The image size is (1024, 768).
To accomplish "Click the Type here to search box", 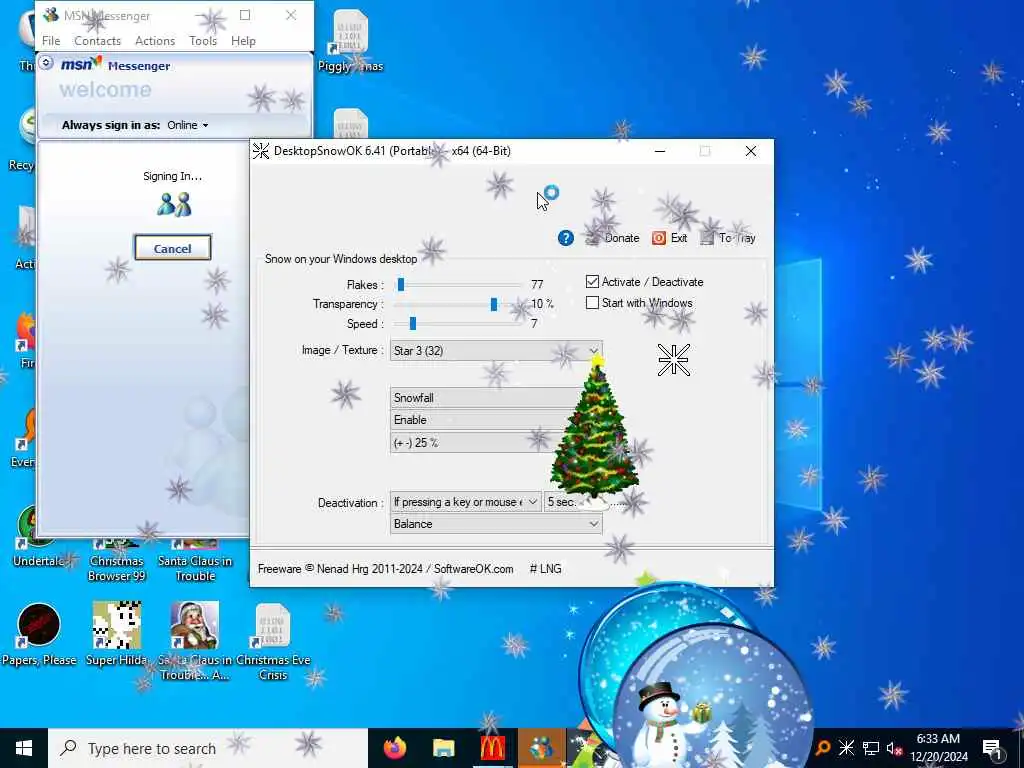I will (x=208, y=748).
